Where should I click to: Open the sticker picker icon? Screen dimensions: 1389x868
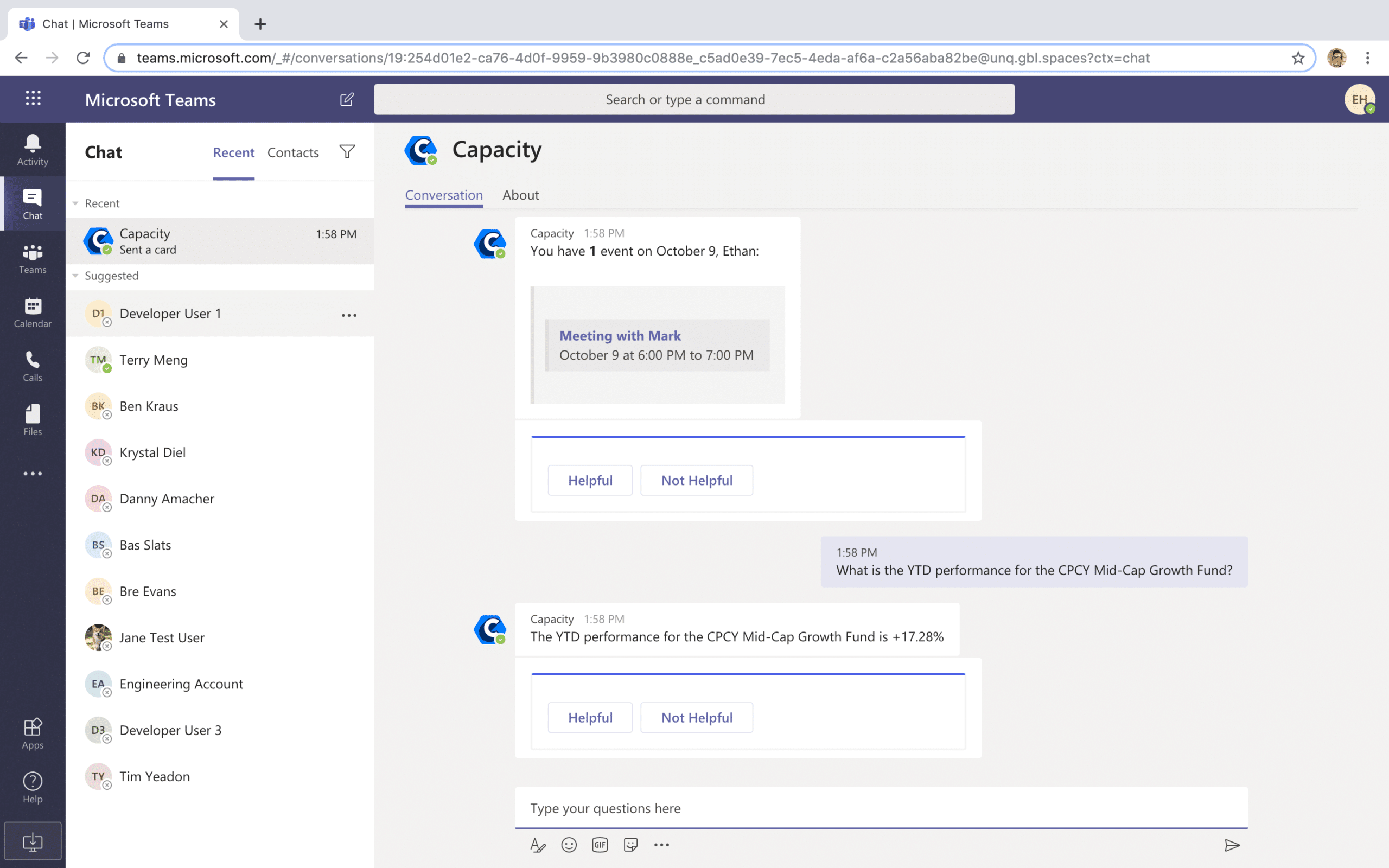tap(631, 845)
